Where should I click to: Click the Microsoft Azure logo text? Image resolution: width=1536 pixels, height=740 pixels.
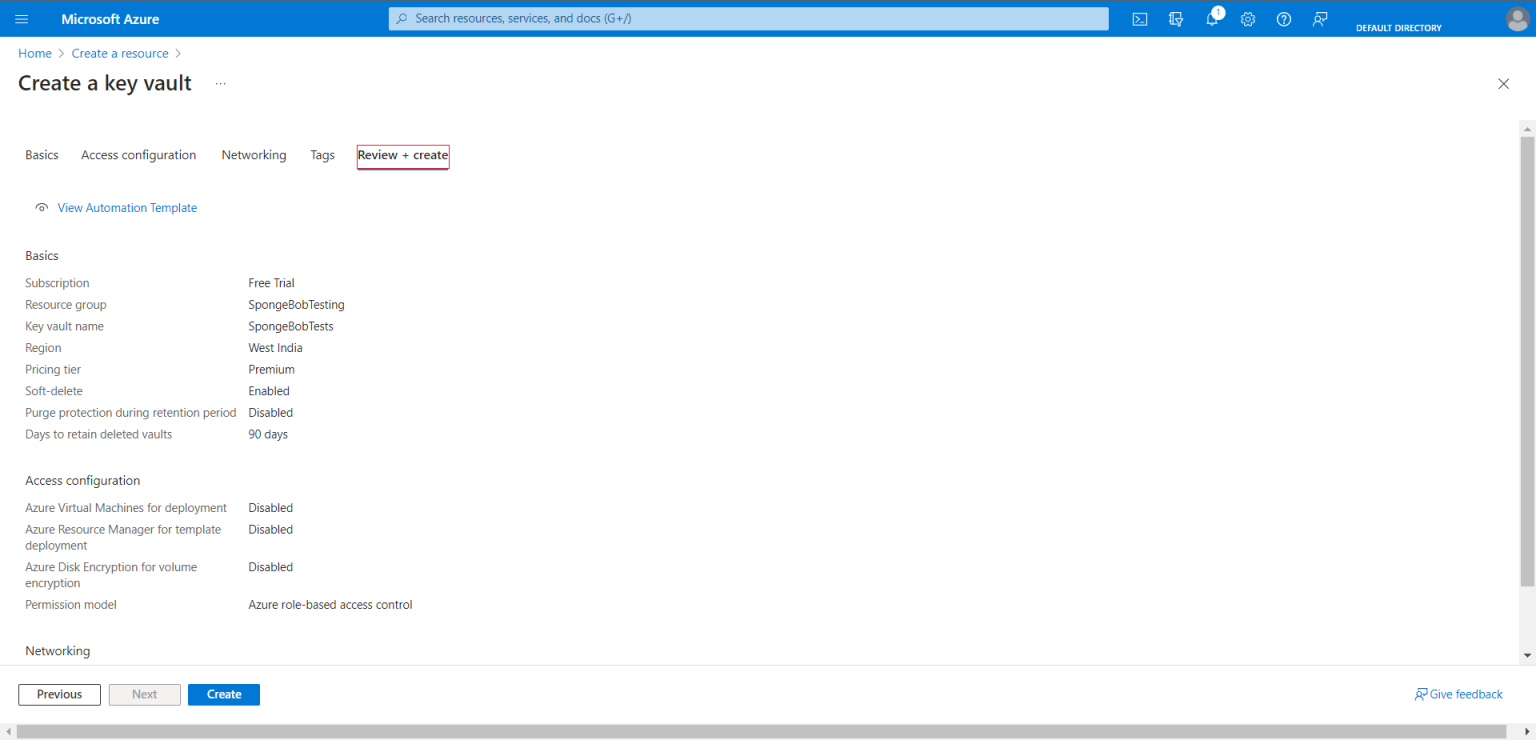click(110, 19)
